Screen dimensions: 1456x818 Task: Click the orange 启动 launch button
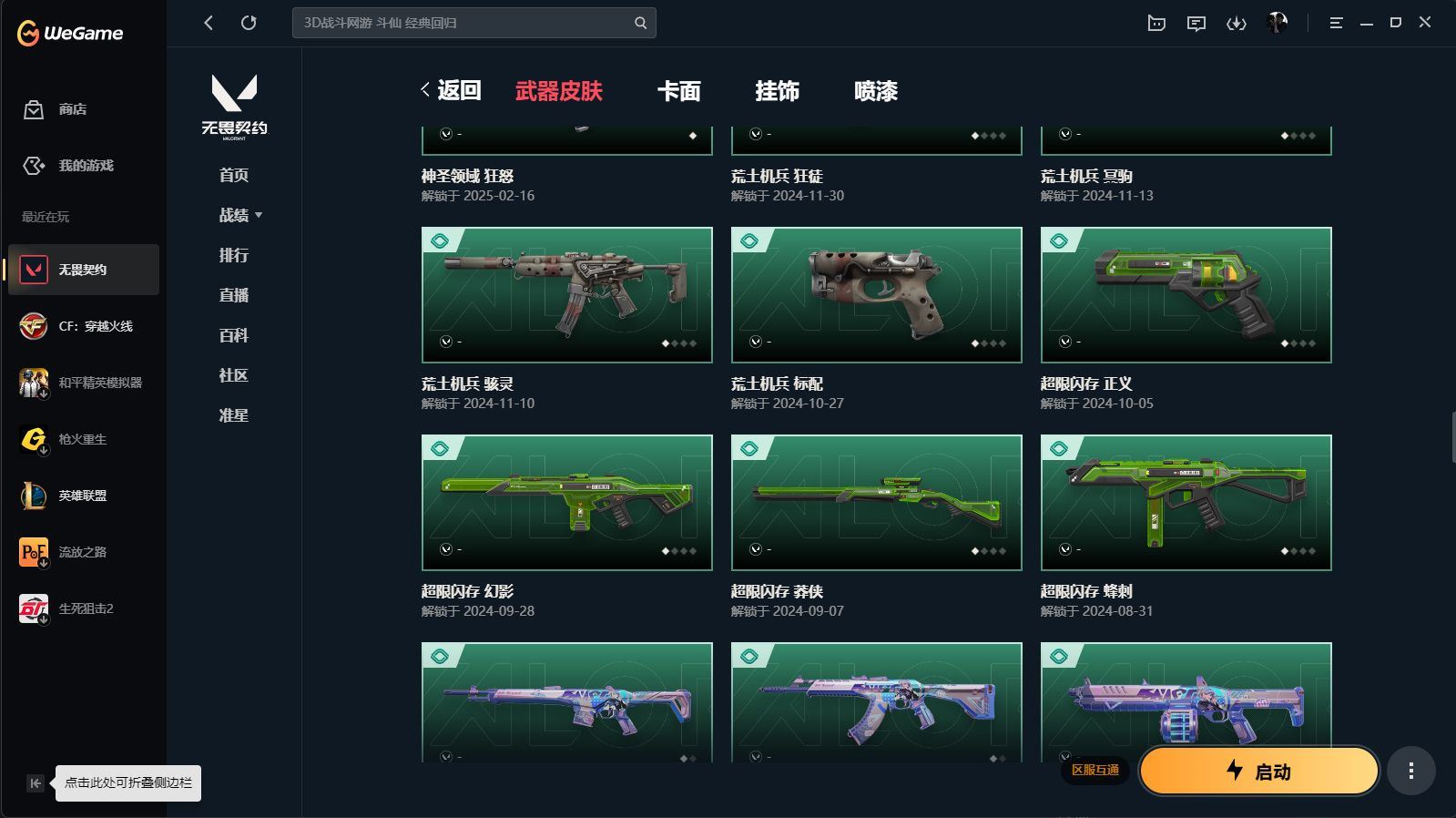pyautogui.click(x=1259, y=772)
